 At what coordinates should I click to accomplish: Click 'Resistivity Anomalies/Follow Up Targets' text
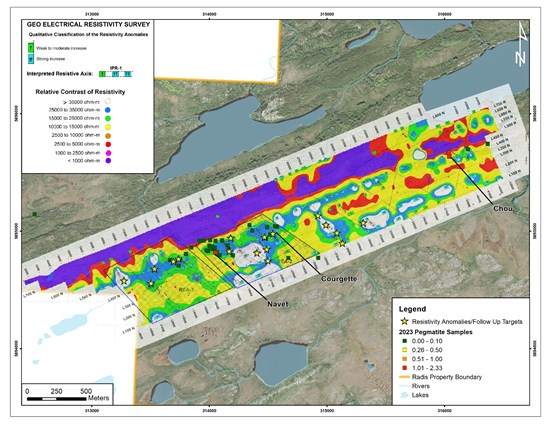(467, 322)
